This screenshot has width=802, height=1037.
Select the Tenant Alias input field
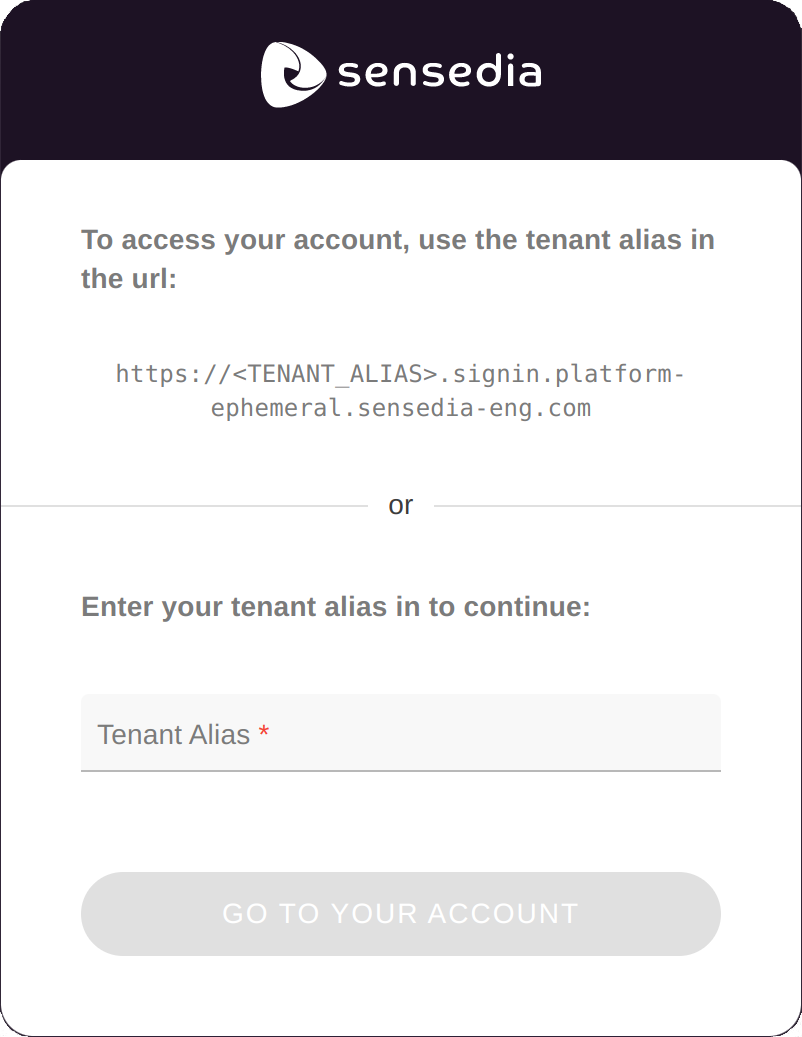(400, 733)
